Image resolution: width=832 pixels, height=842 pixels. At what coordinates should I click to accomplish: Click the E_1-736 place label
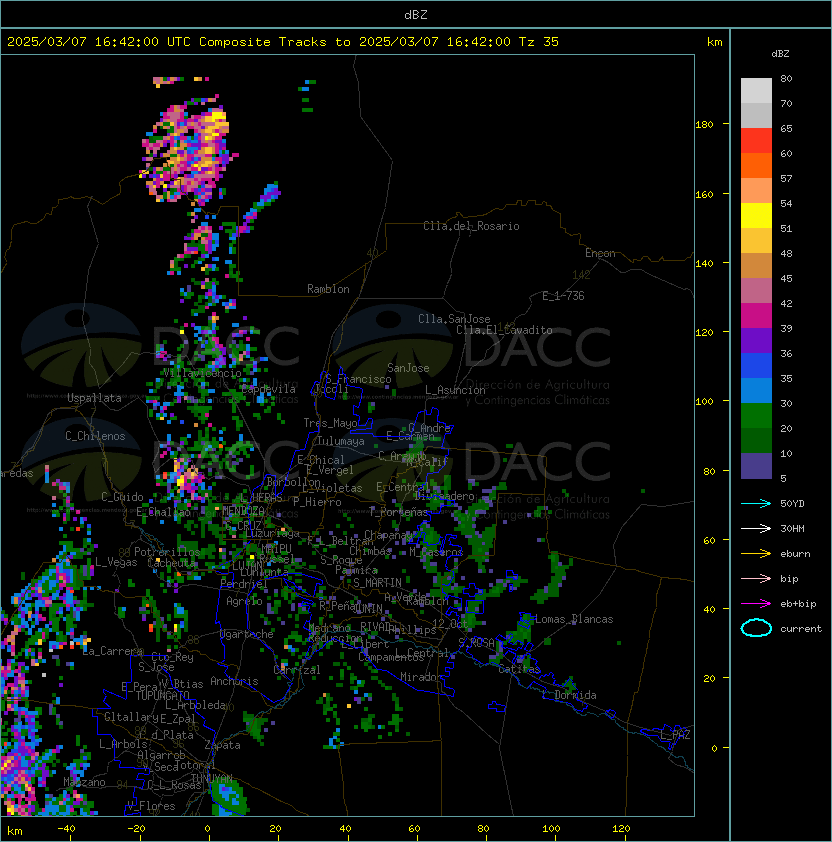[x=563, y=296]
